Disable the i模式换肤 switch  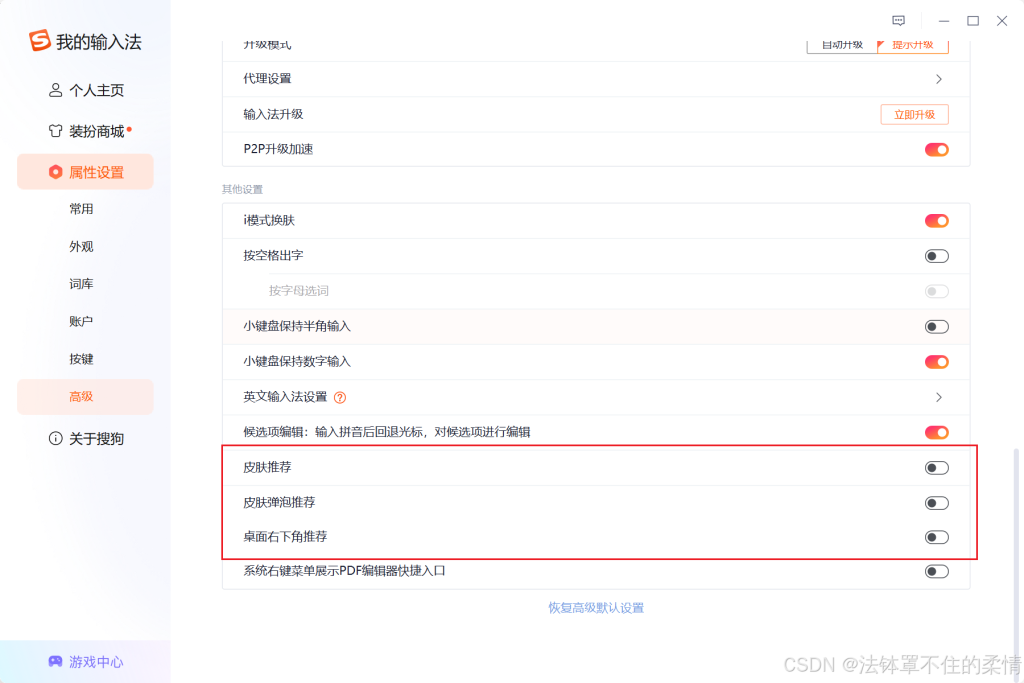pos(936,221)
